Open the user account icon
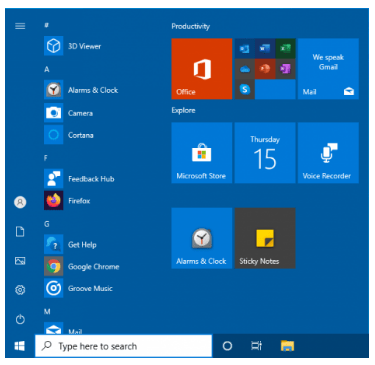Image resolution: width=375 pixels, height=365 pixels. (x=20, y=202)
